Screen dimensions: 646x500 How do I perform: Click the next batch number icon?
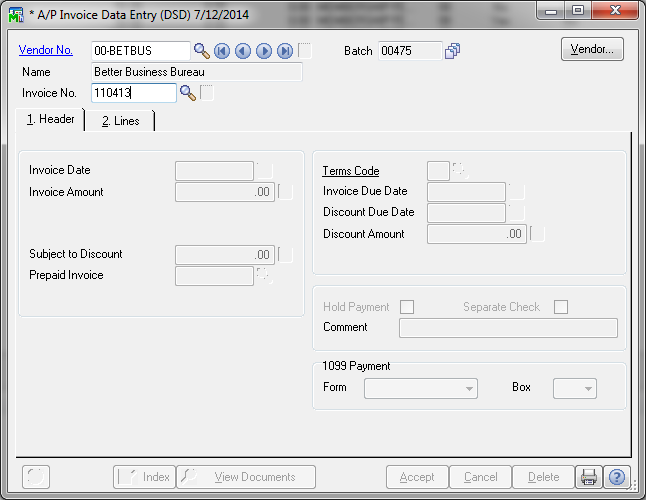point(453,51)
